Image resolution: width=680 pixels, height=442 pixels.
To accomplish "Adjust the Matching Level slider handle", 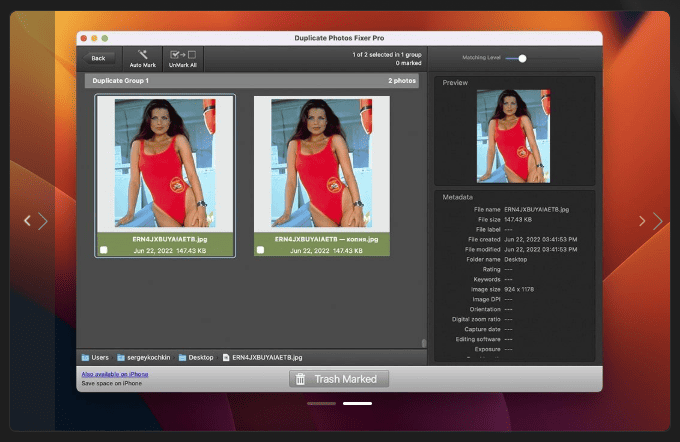I will tap(522, 59).
